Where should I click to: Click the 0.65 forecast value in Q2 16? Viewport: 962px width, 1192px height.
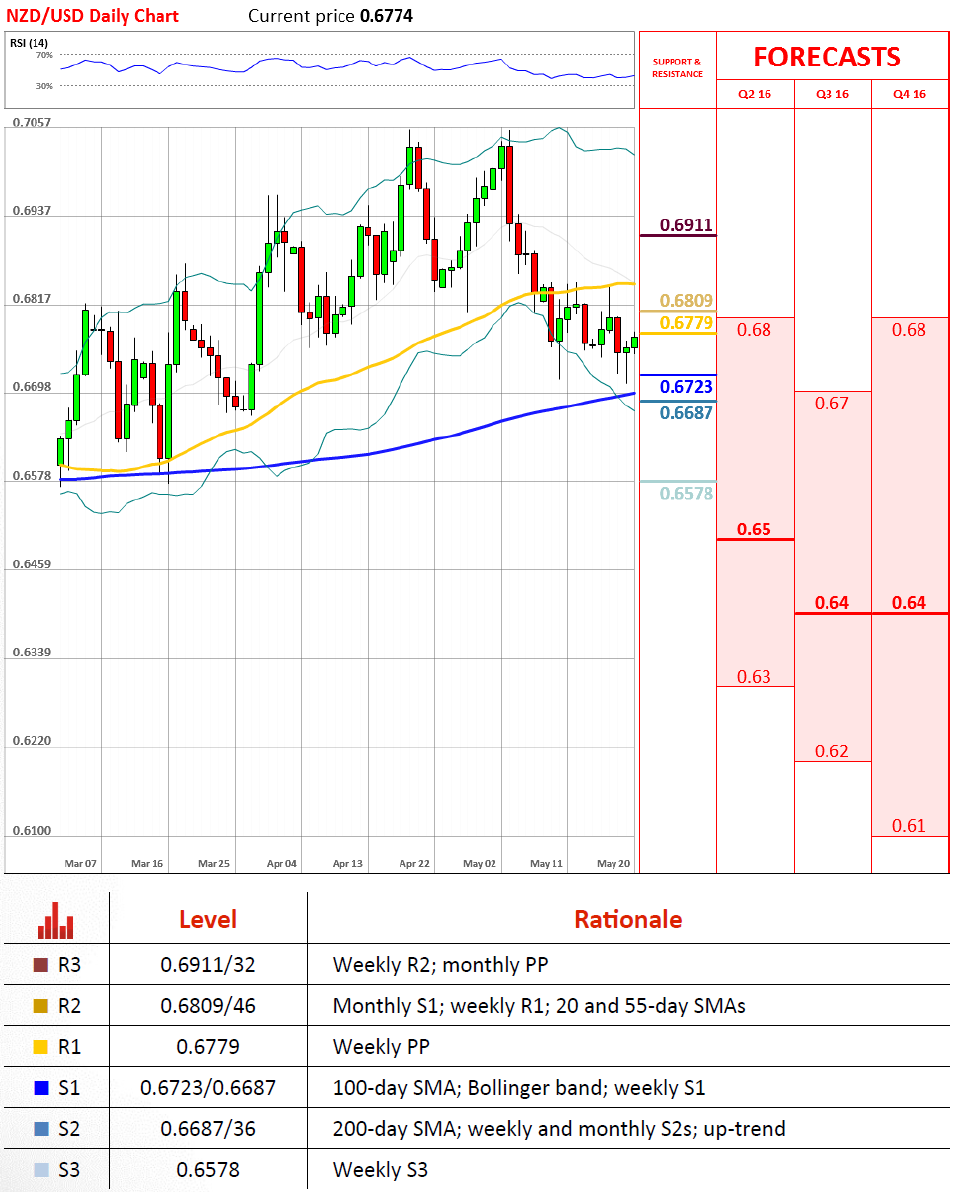[x=754, y=529]
